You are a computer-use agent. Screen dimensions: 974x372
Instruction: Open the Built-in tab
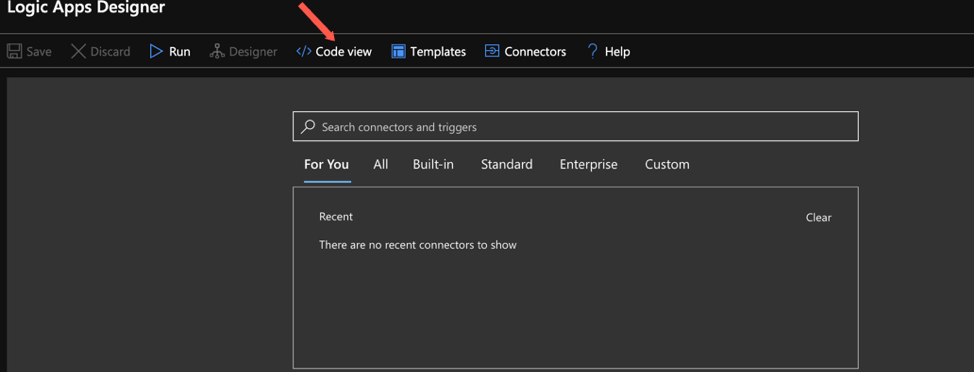point(433,165)
